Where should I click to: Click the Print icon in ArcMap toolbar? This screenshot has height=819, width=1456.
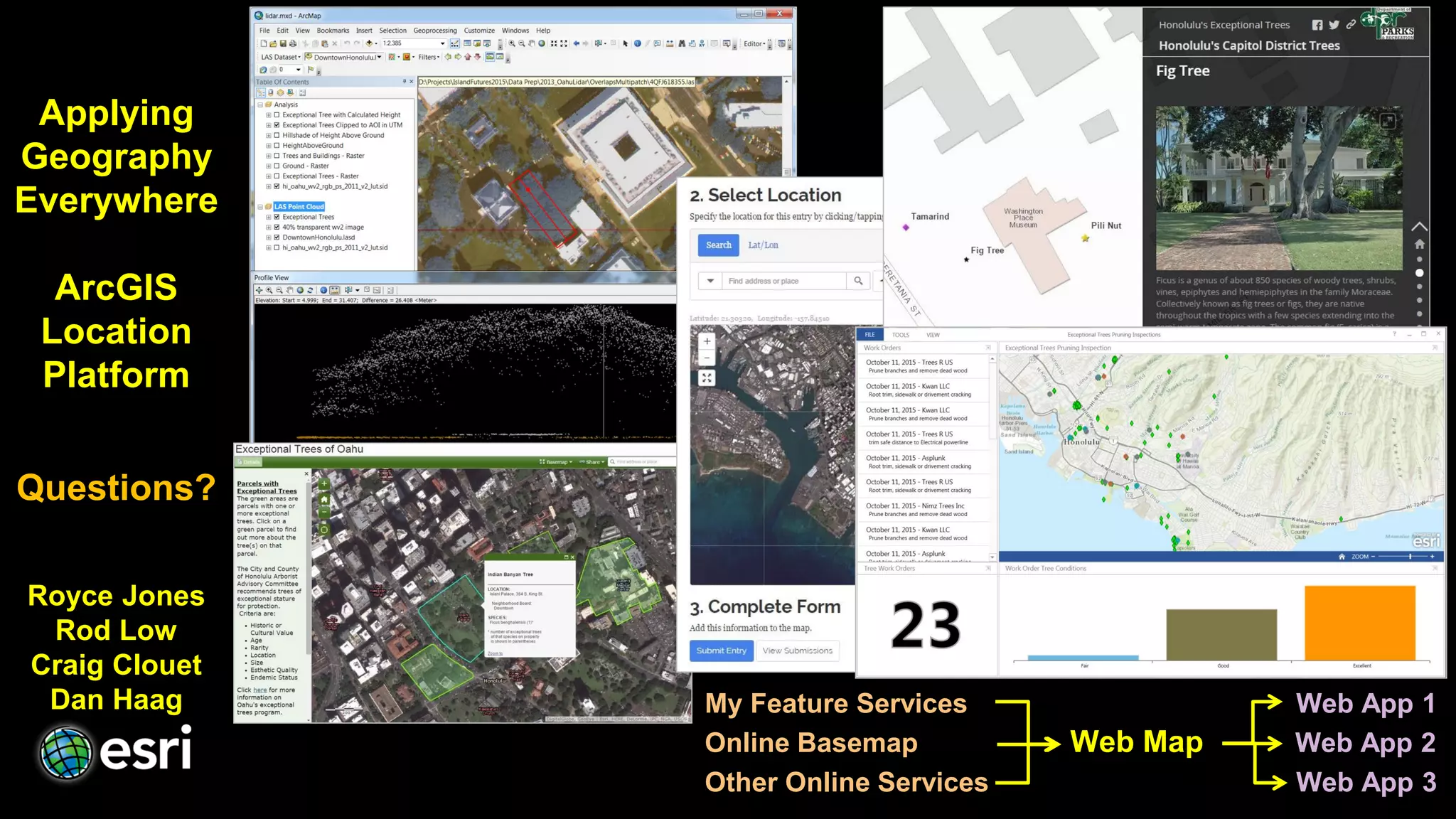coord(293,43)
